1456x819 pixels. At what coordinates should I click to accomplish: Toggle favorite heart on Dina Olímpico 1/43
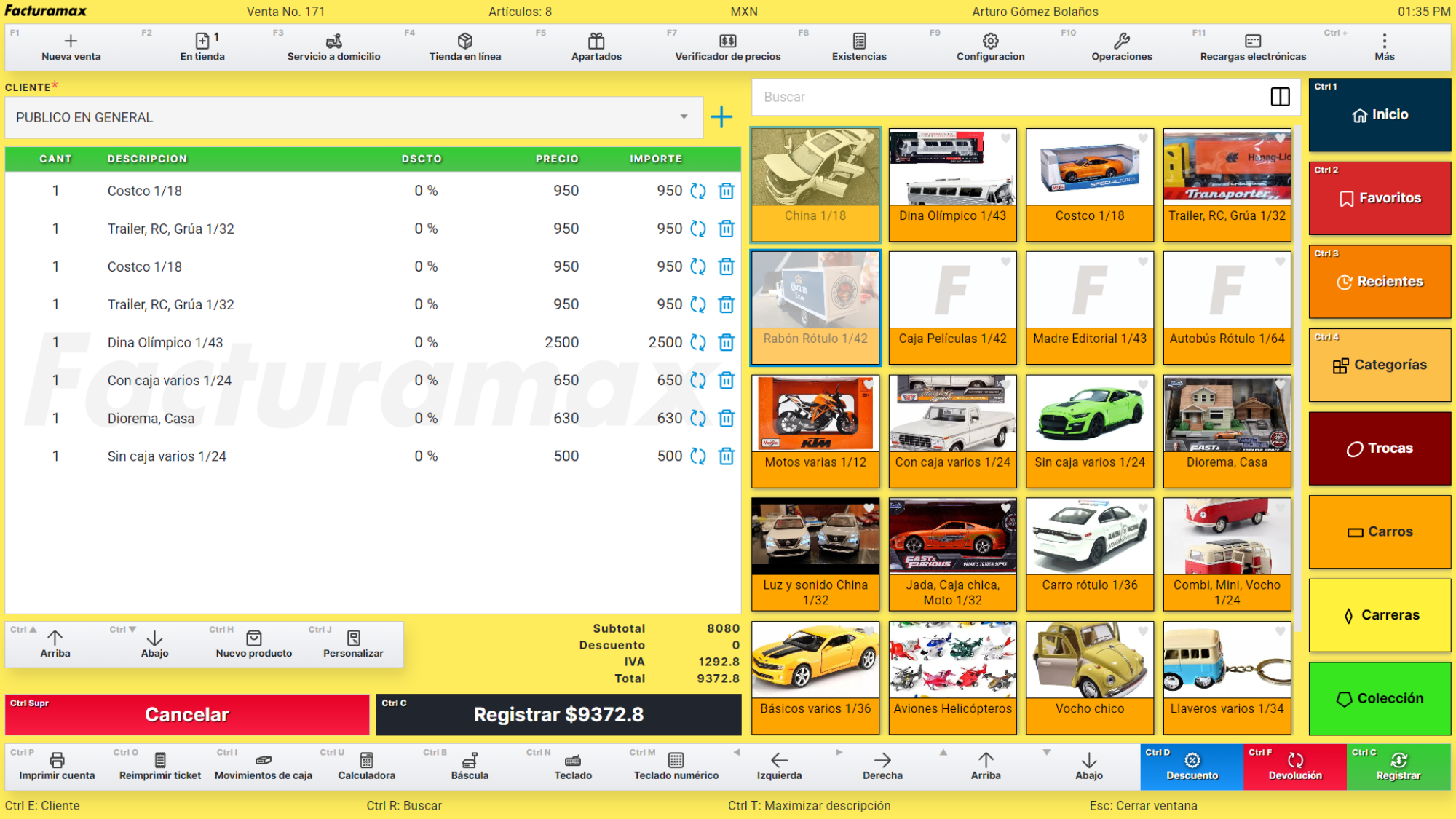[x=1005, y=138]
